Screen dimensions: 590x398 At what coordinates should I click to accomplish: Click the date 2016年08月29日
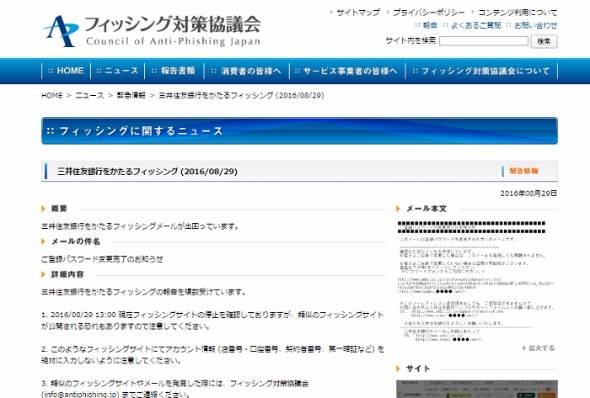[x=528, y=193]
